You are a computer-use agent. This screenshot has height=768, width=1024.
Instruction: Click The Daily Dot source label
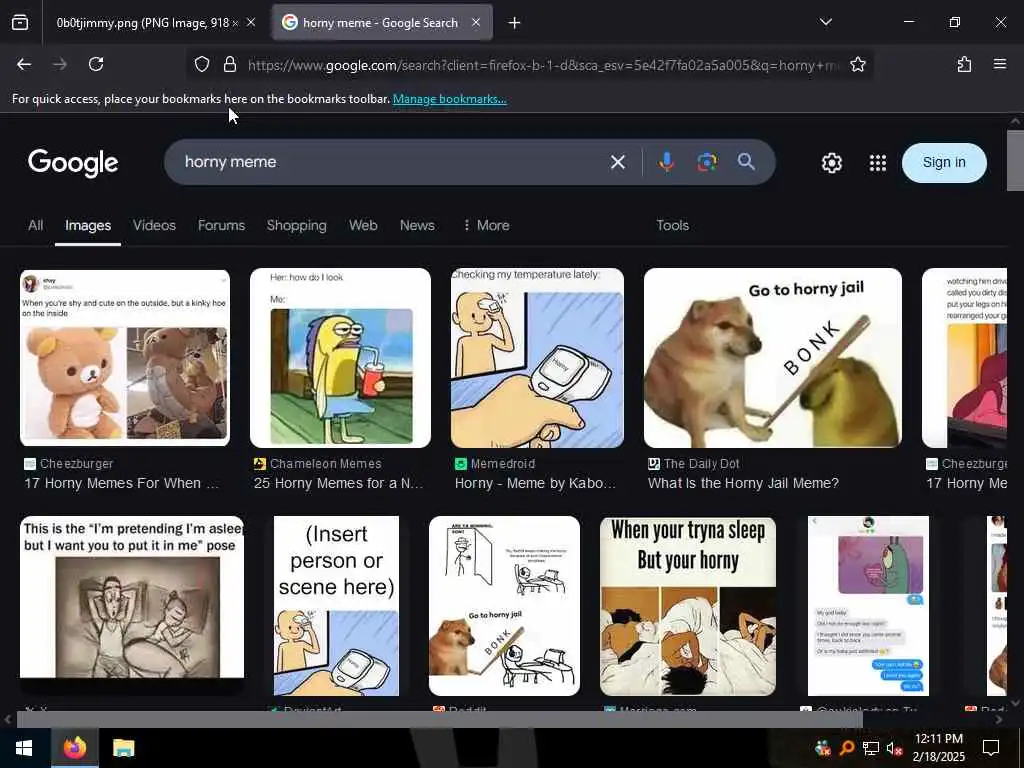tap(701, 464)
